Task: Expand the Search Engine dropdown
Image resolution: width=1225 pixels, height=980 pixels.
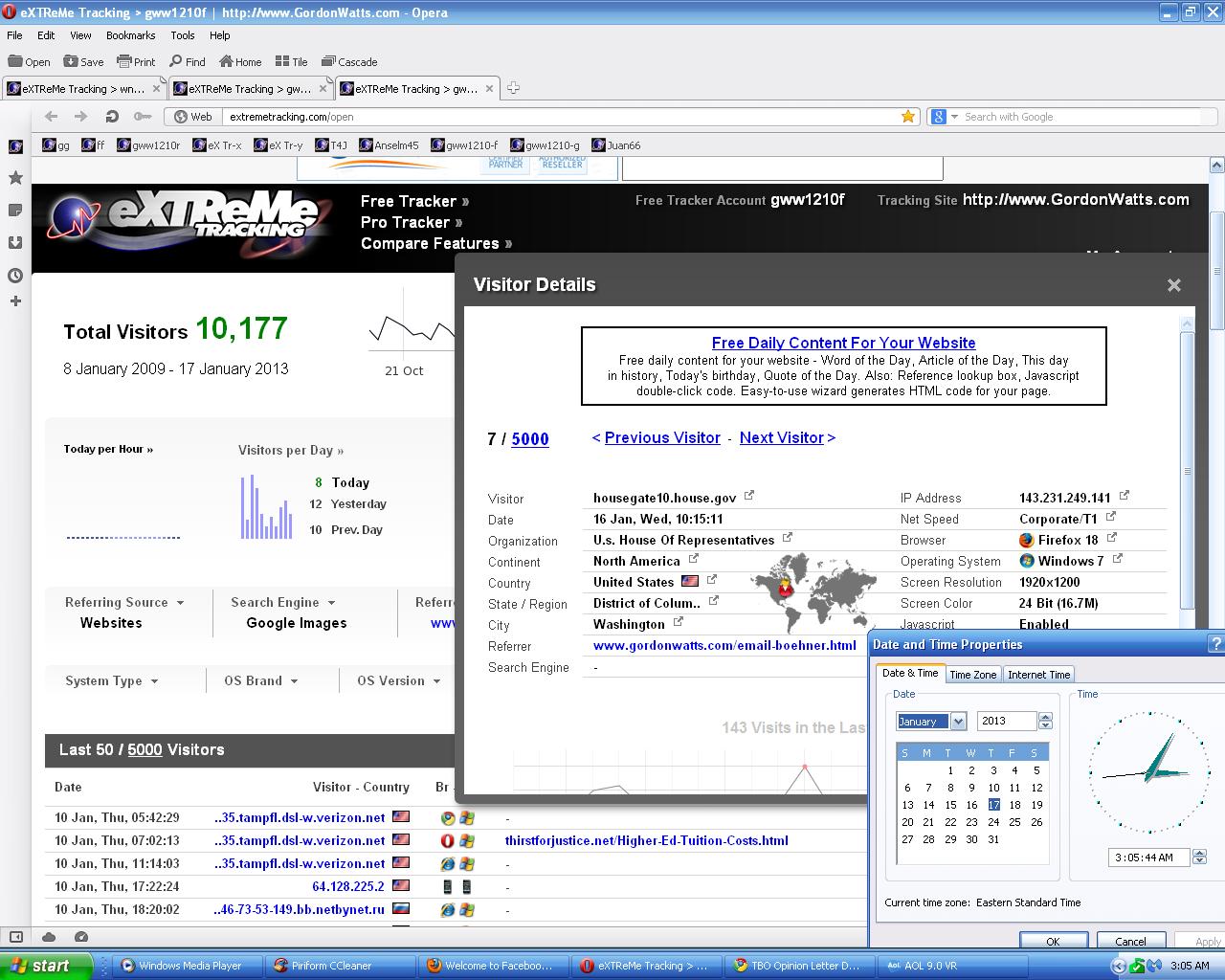Action: coord(332,603)
